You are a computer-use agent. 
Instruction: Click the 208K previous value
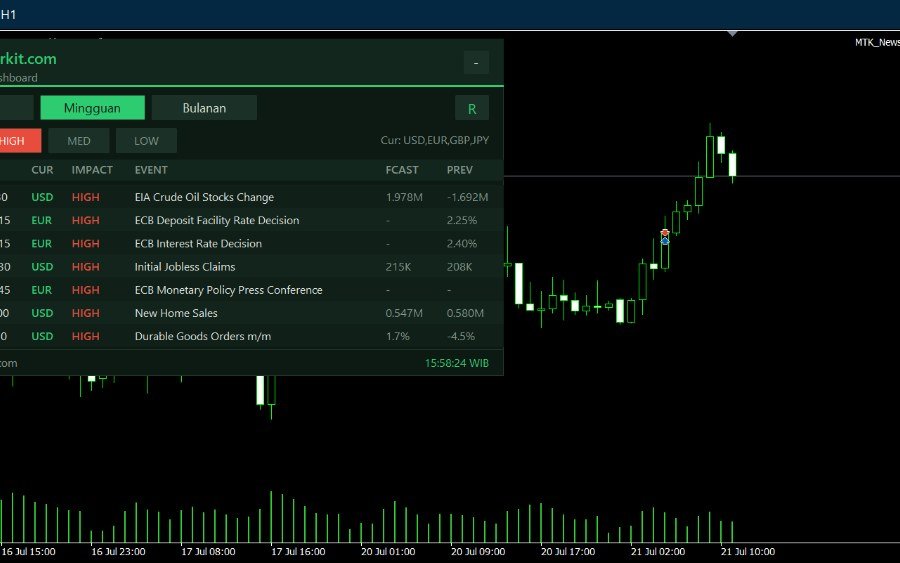(x=459, y=267)
